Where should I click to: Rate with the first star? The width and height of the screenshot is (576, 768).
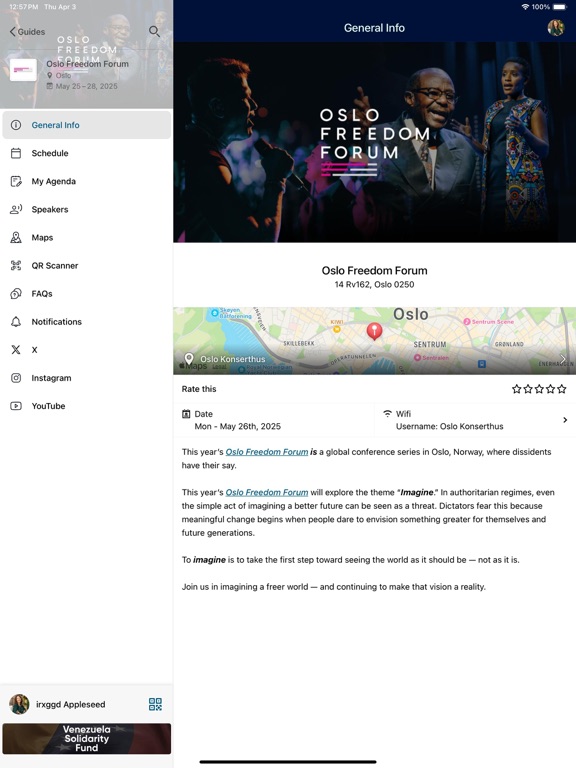point(517,389)
